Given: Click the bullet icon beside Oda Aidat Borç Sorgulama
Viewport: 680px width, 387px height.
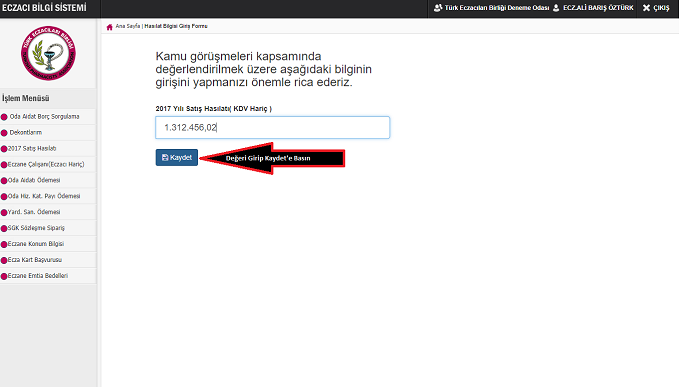Looking at the screenshot, I should pyautogui.click(x=4, y=117).
